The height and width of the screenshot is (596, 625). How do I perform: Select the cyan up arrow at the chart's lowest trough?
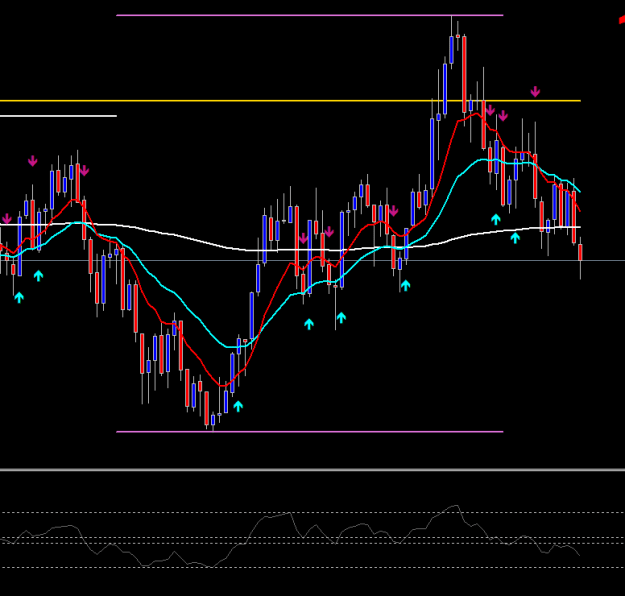point(238,406)
